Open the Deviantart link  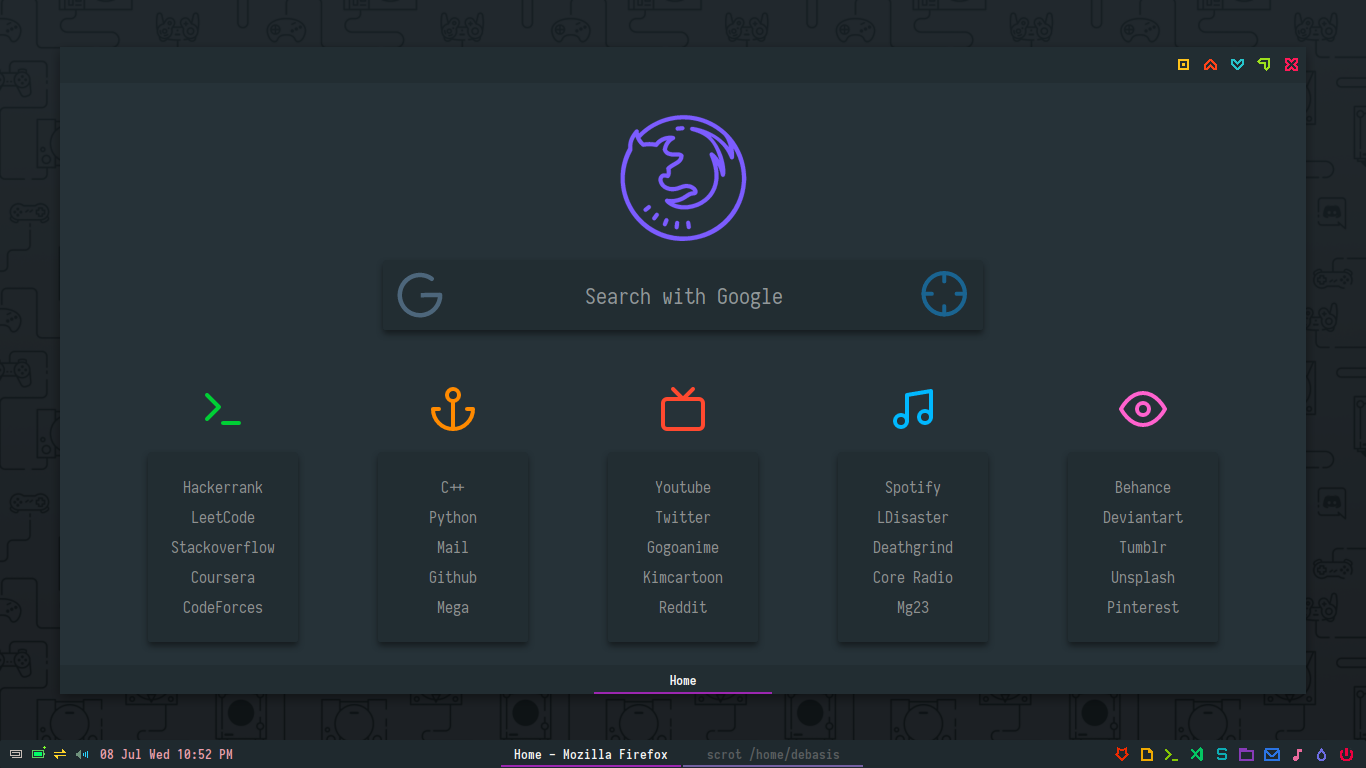pyautogui.click(x=1143, y=517)
